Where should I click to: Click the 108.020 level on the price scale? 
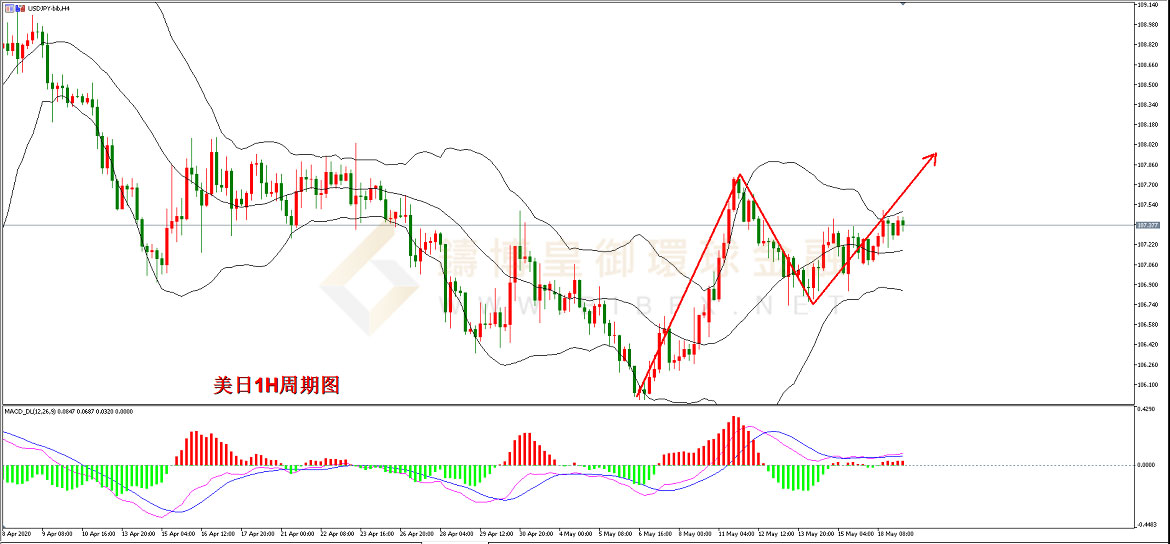[1147, 145]
